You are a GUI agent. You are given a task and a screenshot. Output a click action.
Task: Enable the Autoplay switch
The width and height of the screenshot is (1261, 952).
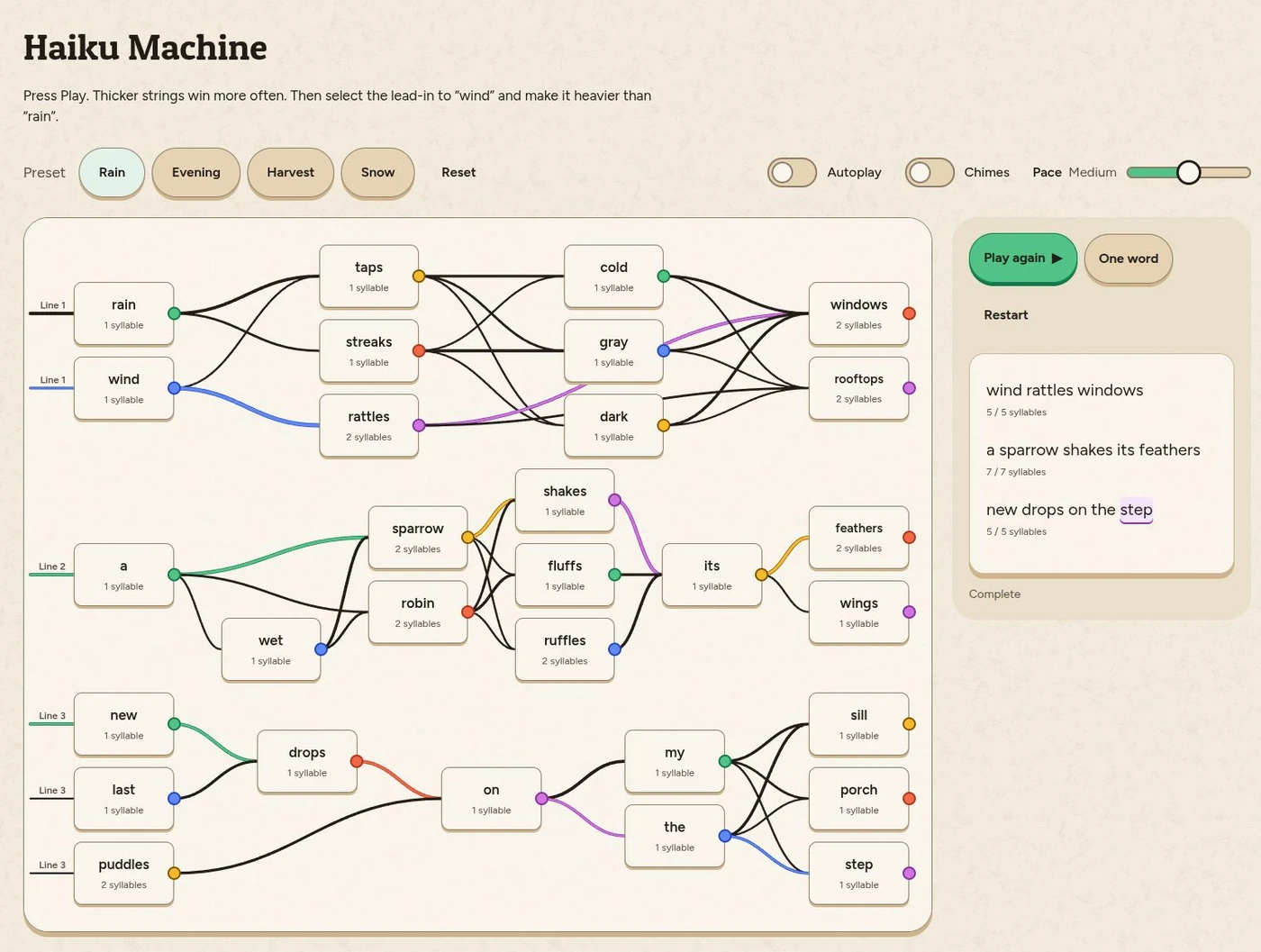[792, 172]
